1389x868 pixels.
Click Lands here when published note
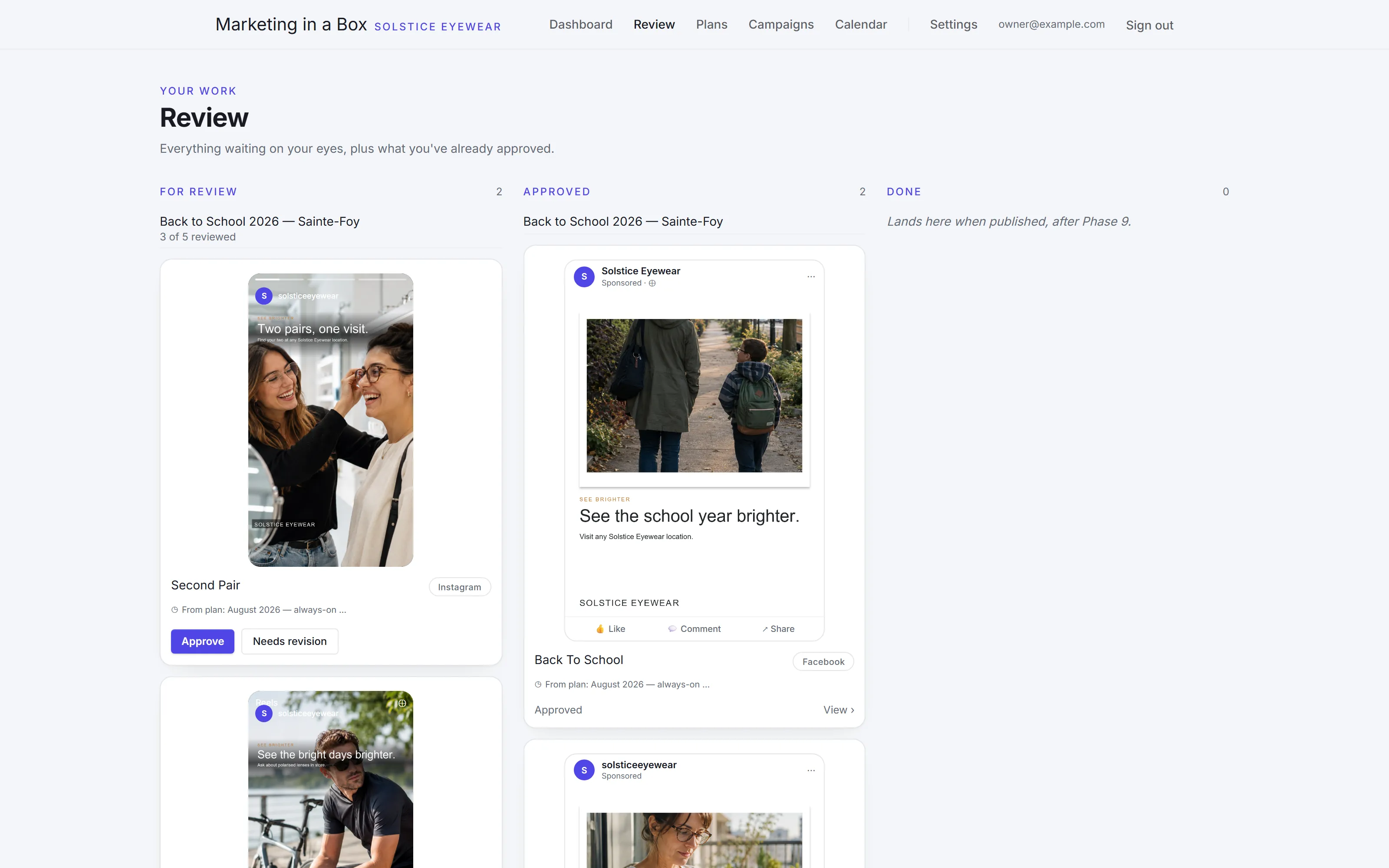[x=1008, y=222]
